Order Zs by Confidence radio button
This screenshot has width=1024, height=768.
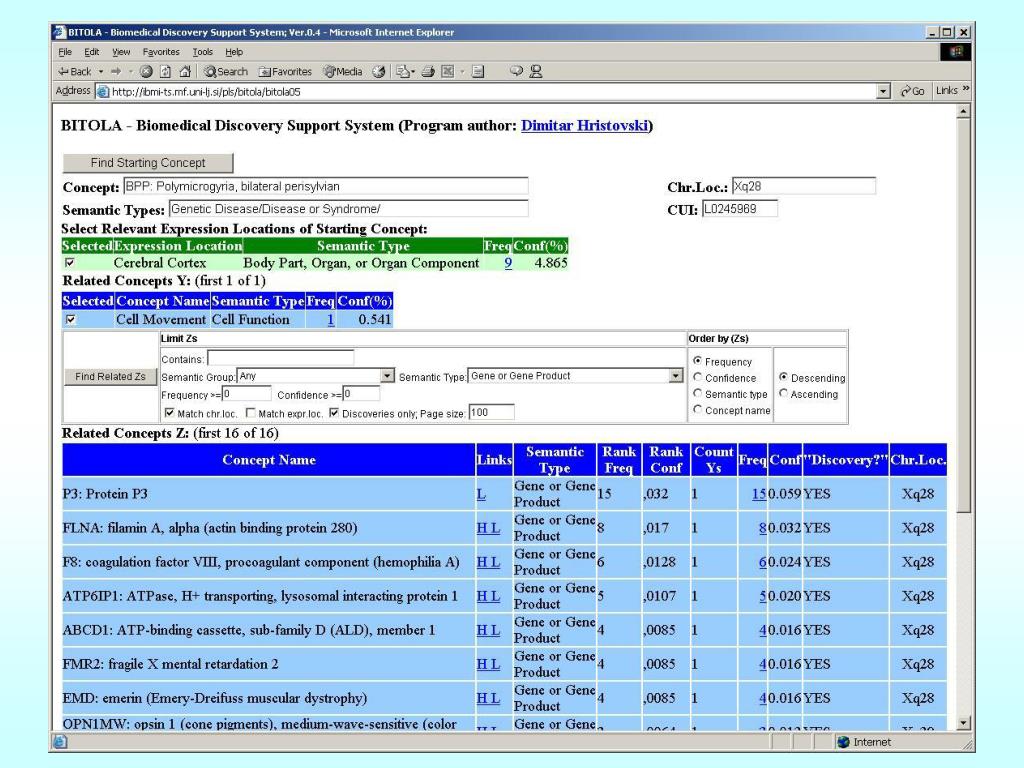[x=697, y=377]
